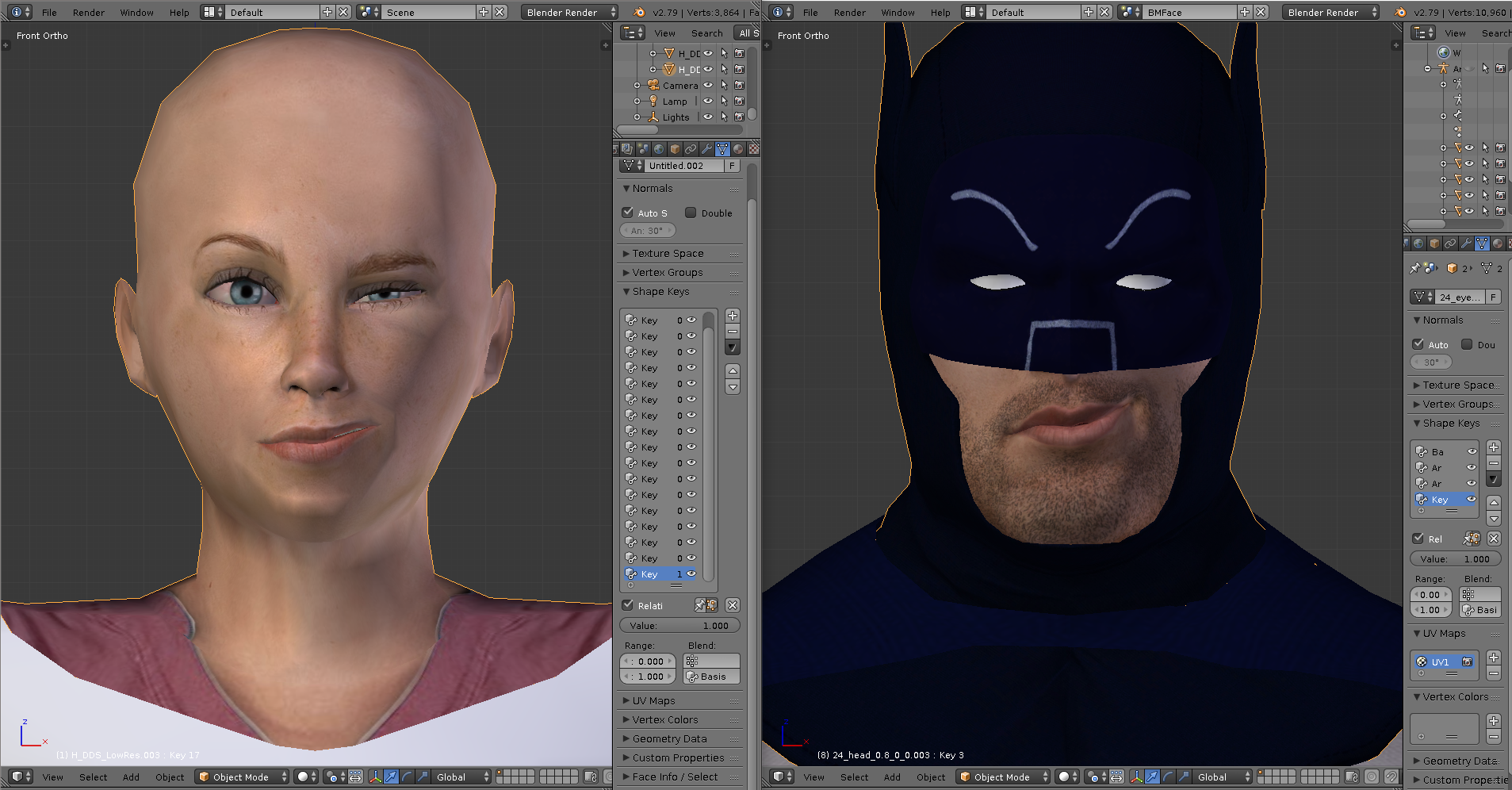The image size is (1512, 790).
Task: Open Select menu in left viewport header
Action: (x=93, y=777)
